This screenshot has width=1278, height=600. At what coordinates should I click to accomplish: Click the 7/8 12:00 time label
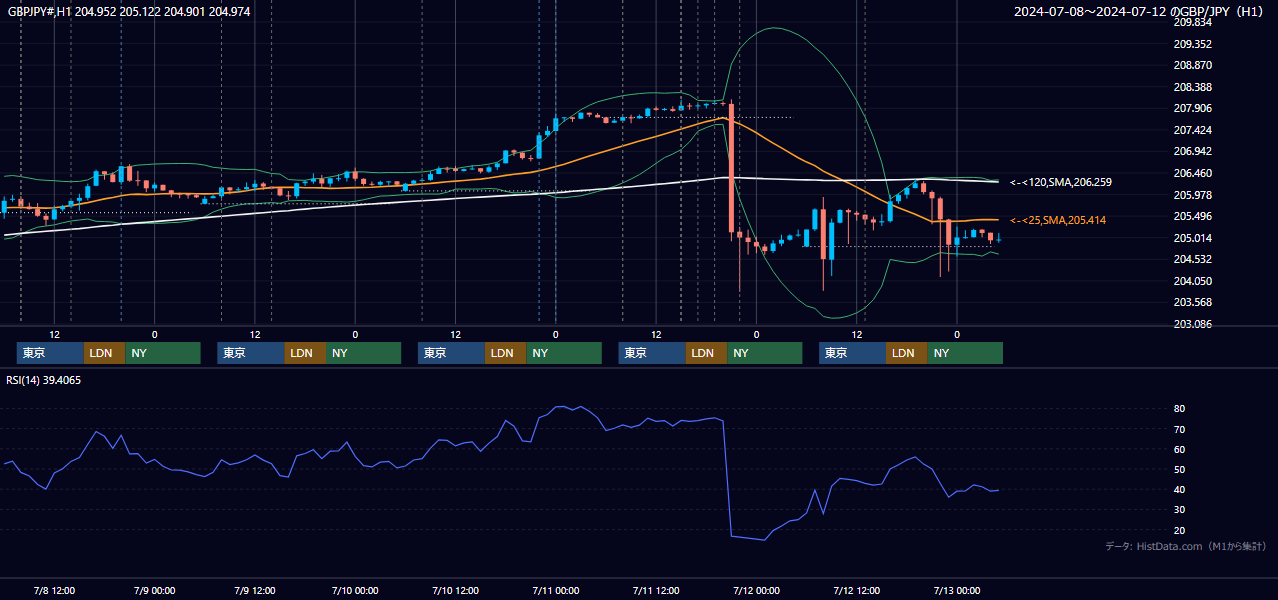55,590
